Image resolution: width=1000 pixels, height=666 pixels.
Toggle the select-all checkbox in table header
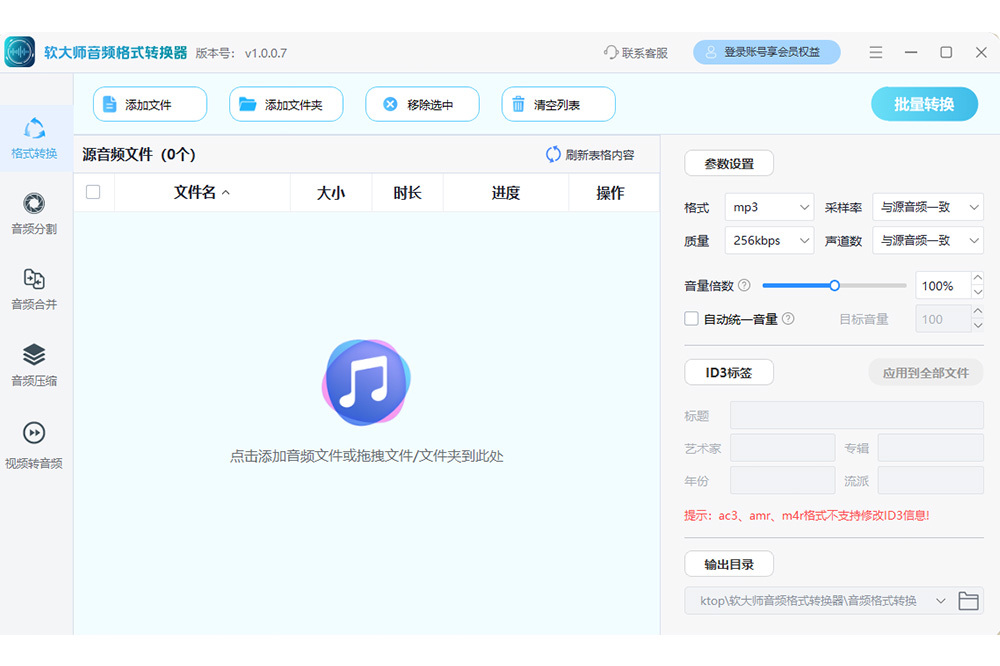93,192
